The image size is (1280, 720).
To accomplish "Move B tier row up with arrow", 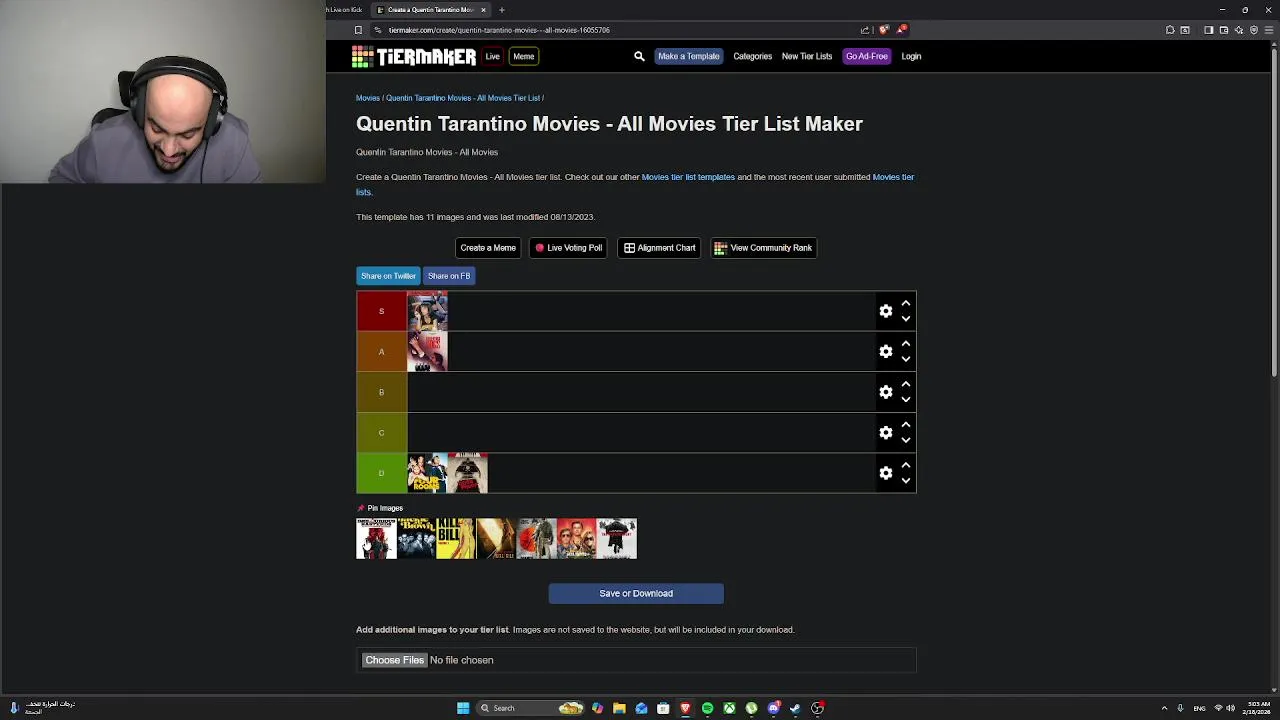I will click(906, 384).
